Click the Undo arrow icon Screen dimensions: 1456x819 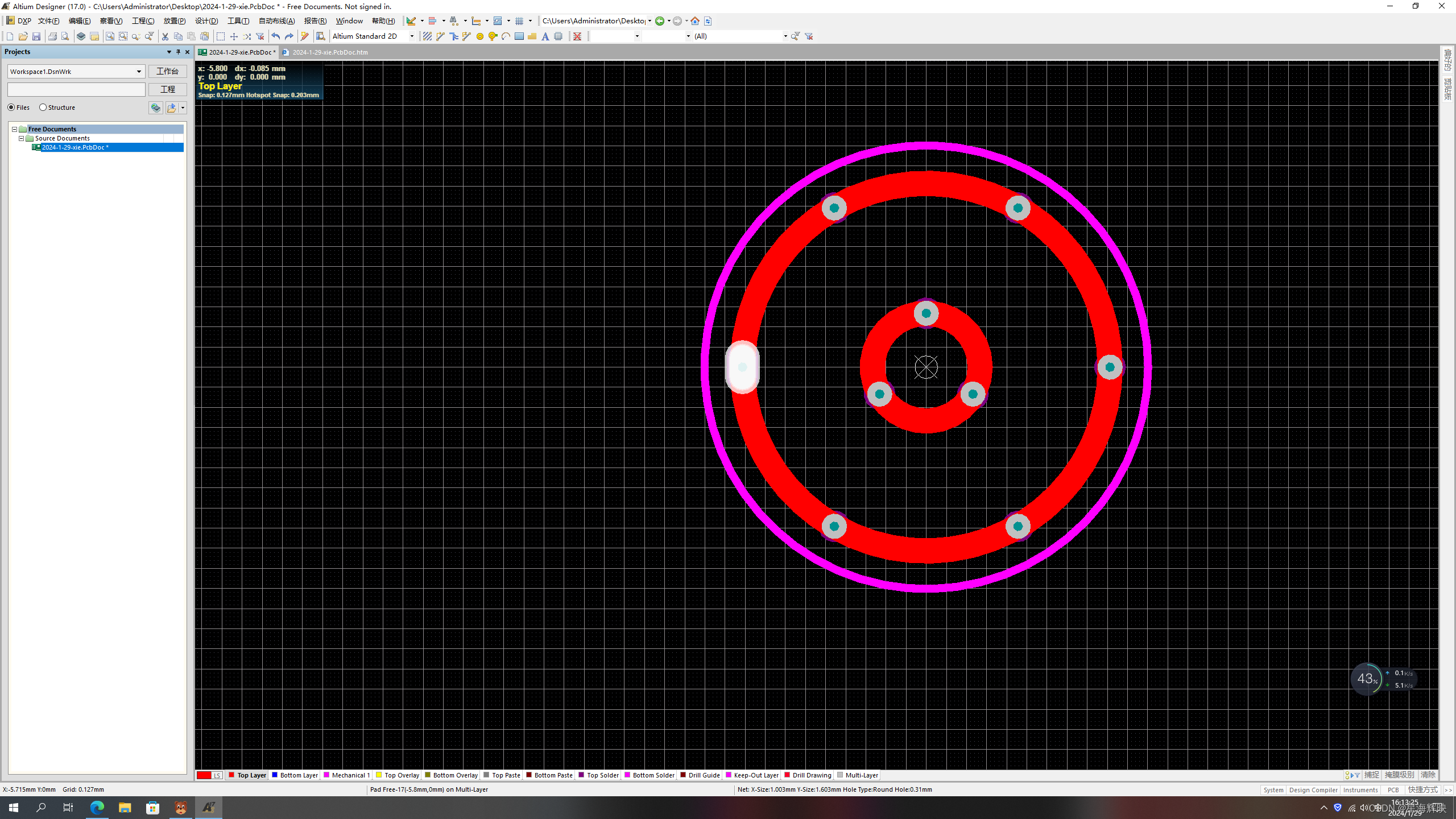pos(276,36)
